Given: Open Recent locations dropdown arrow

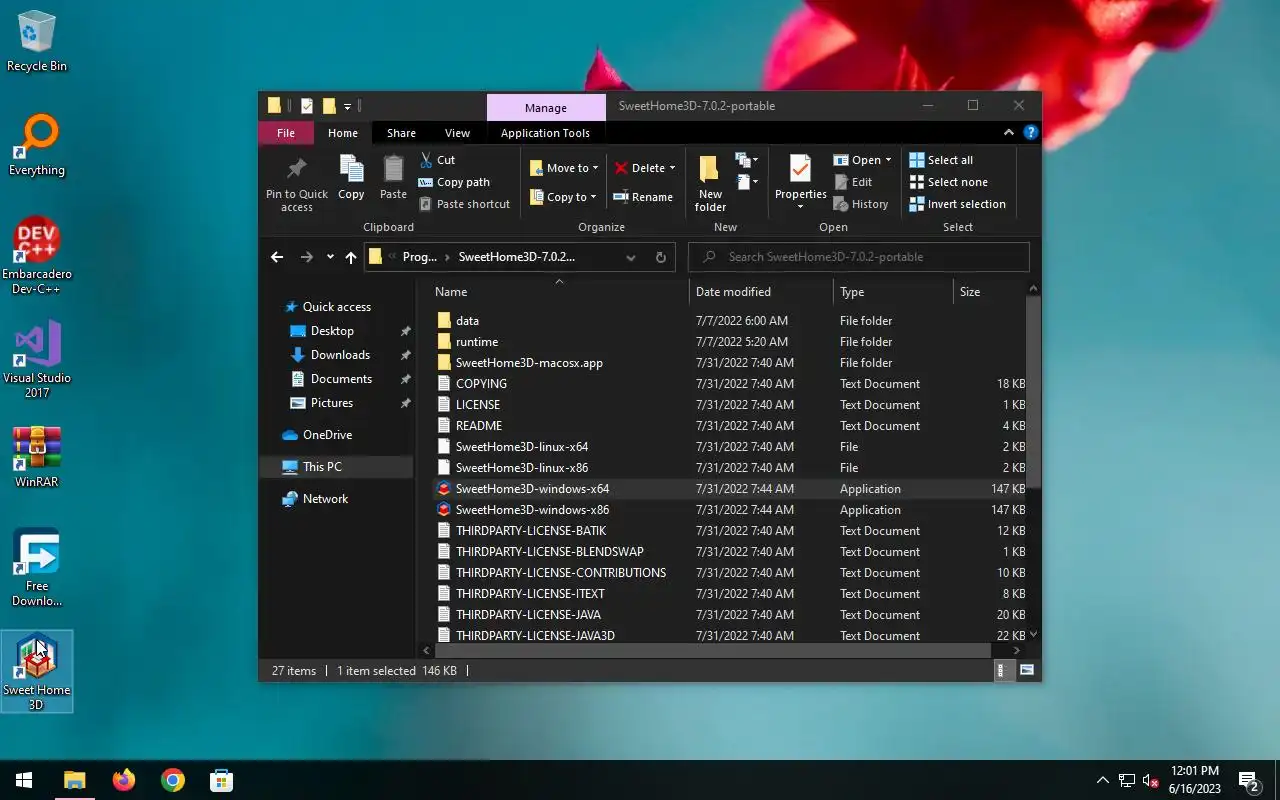Looking at the screenshot, I should click(330, 257).
